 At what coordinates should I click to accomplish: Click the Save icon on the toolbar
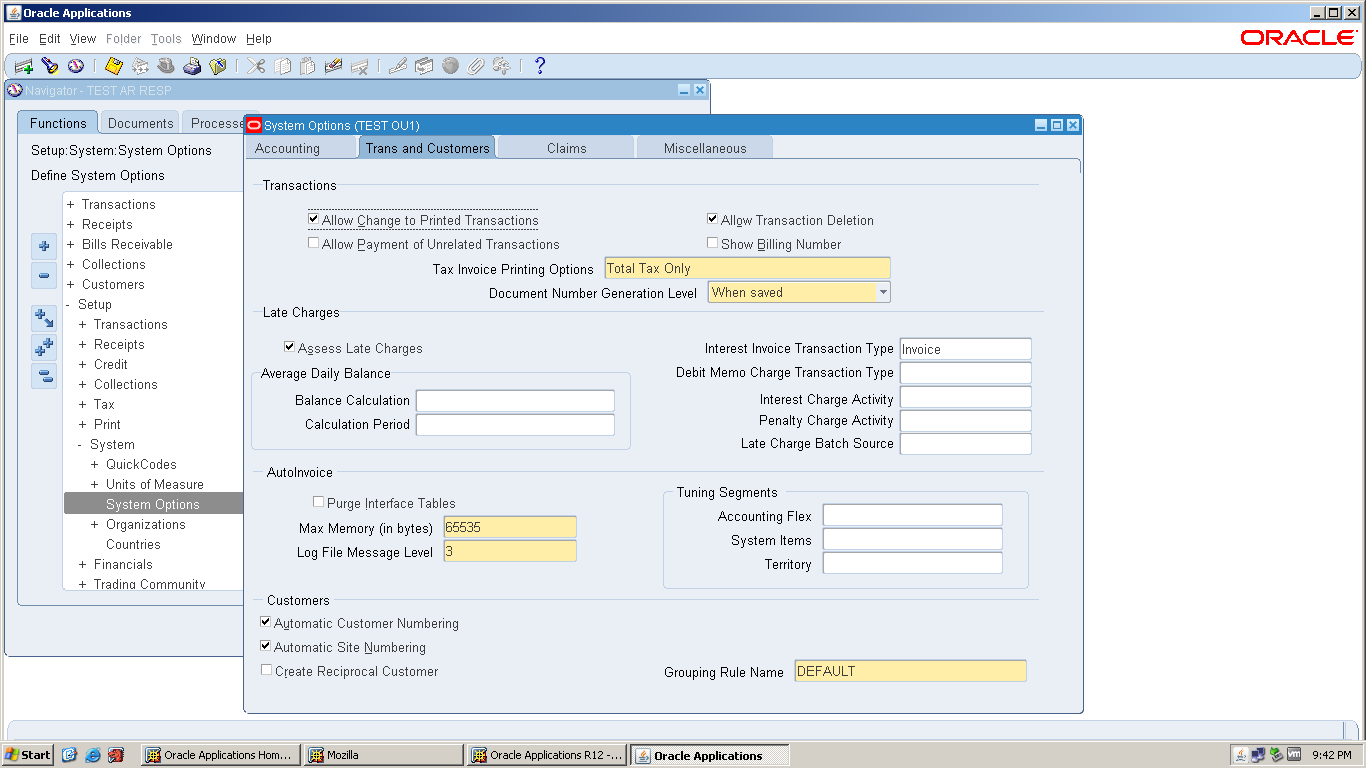pyautogui.click(x=113, y=66)
